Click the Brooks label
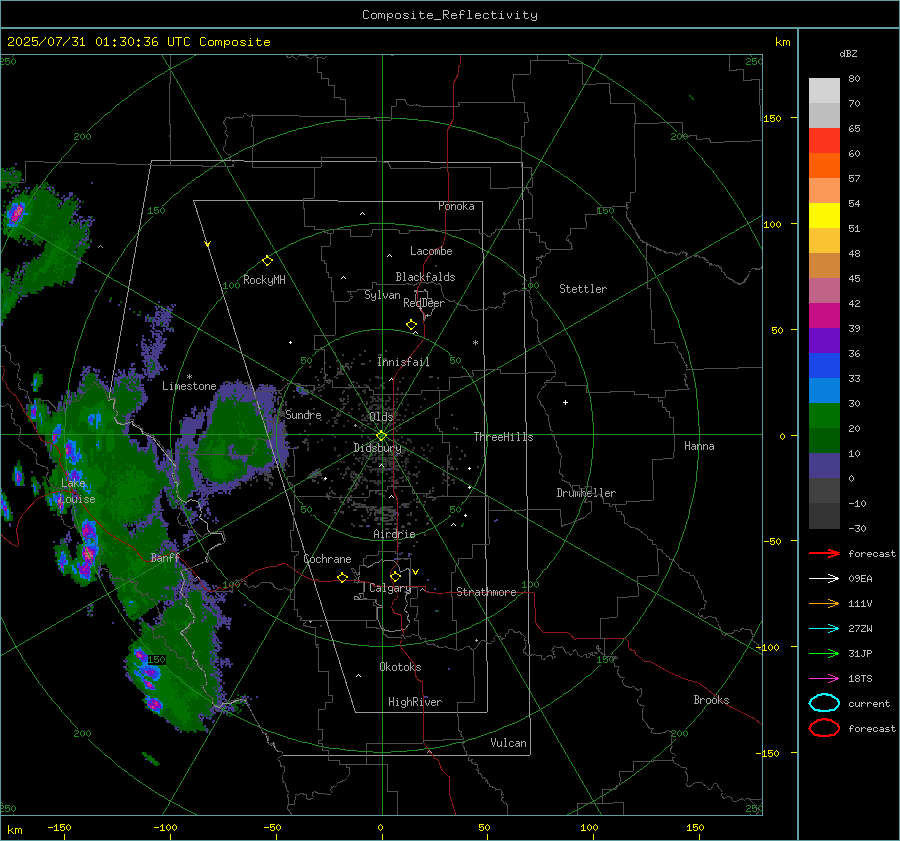The width and height of the screenshot is (900, 841). point(711,700)
